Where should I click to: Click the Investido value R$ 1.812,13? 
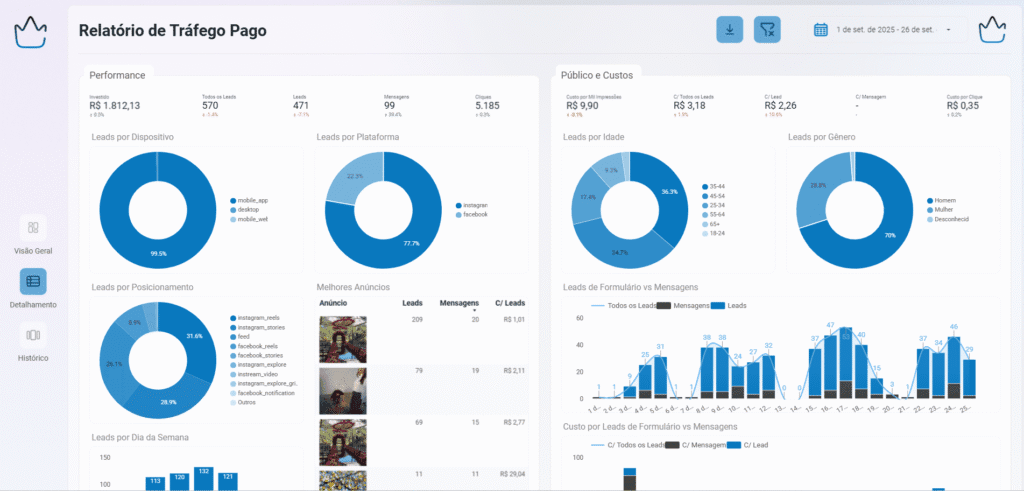(115, 106)
